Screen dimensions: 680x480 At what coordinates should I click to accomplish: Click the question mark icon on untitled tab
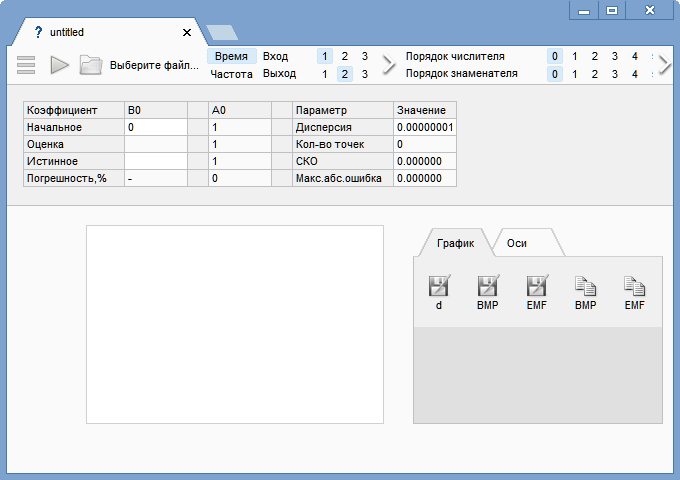38,32
